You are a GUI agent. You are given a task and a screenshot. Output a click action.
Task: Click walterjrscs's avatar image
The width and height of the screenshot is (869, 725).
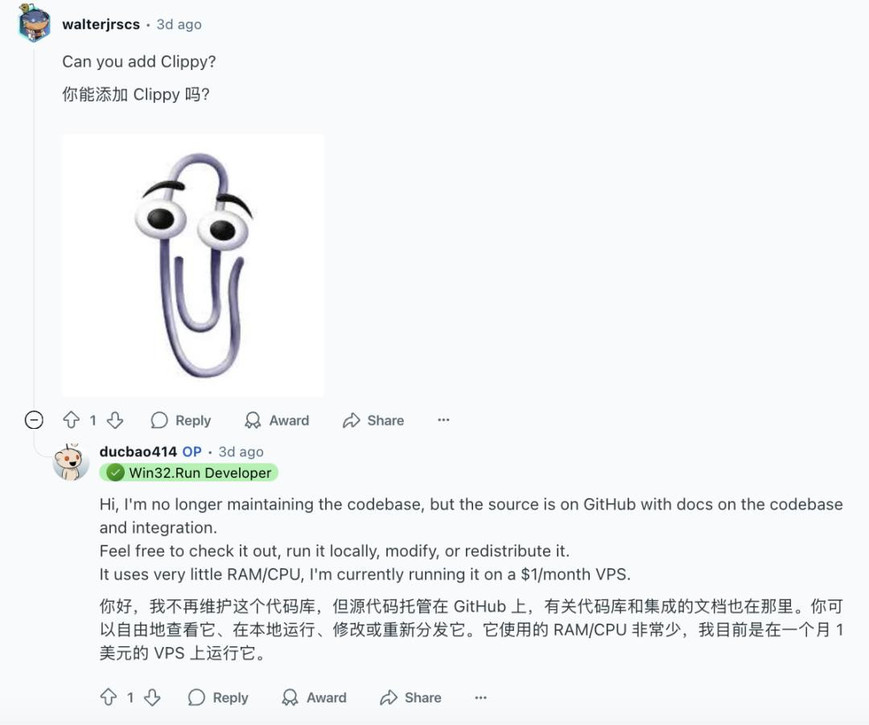coord(34,23)
